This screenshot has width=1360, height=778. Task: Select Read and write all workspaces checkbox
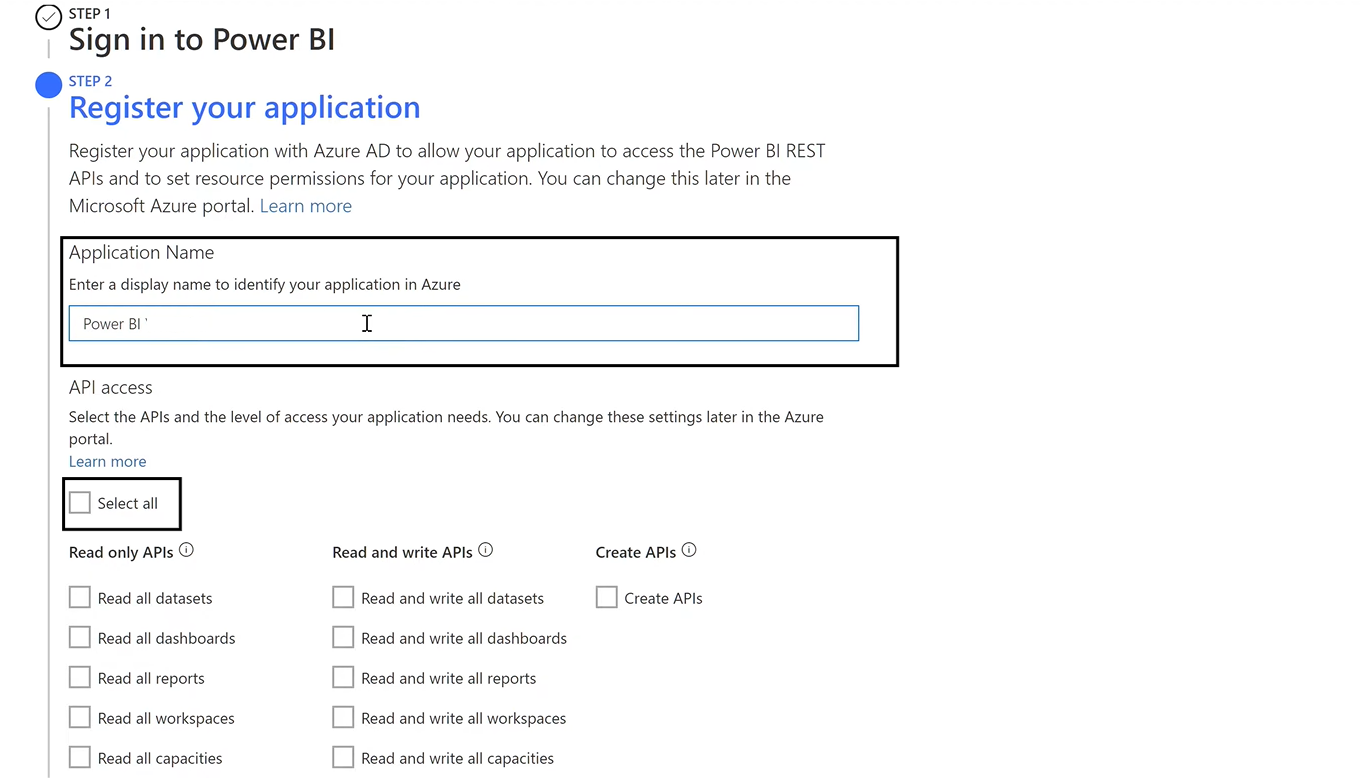coord(343,717)
